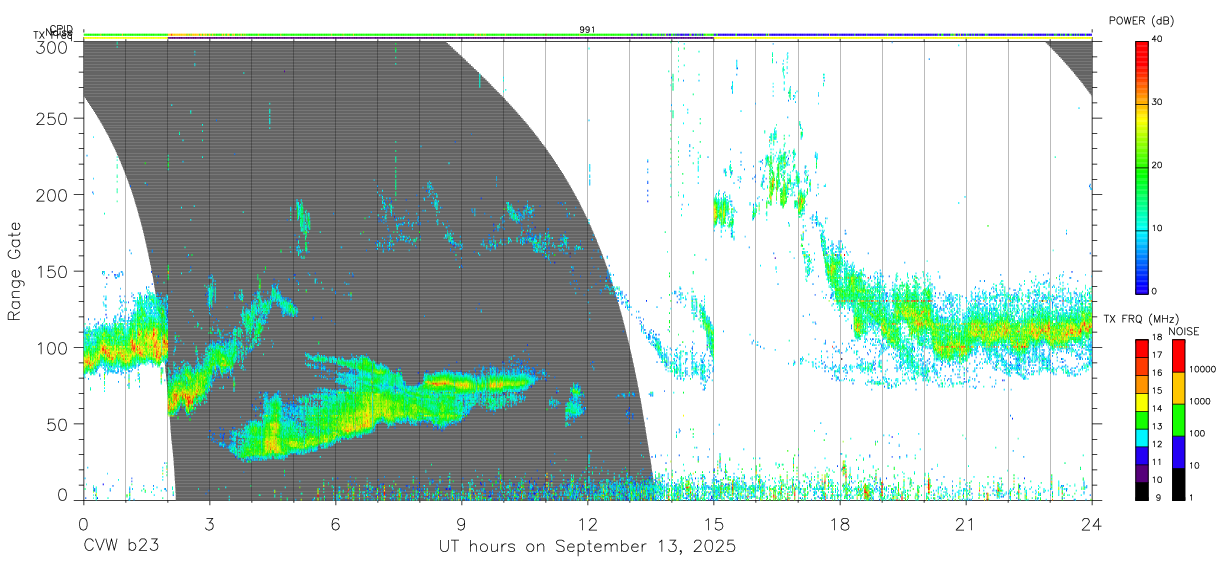Select the 1000 label on NOISE scale
The image size is (1228, 567).
1200,401
